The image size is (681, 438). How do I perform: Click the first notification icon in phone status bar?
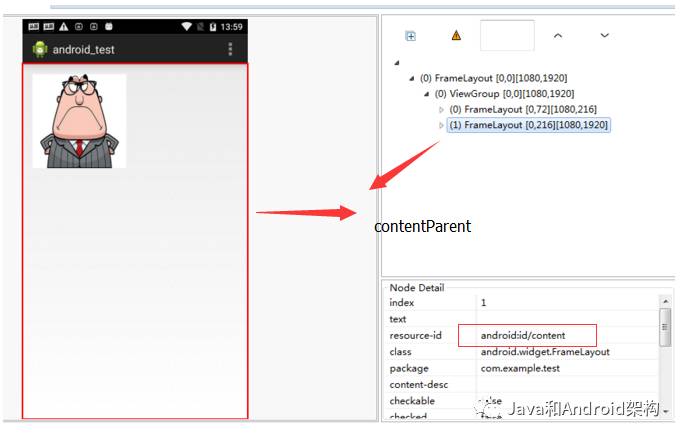pyautogui.click(x=33, y=27)
